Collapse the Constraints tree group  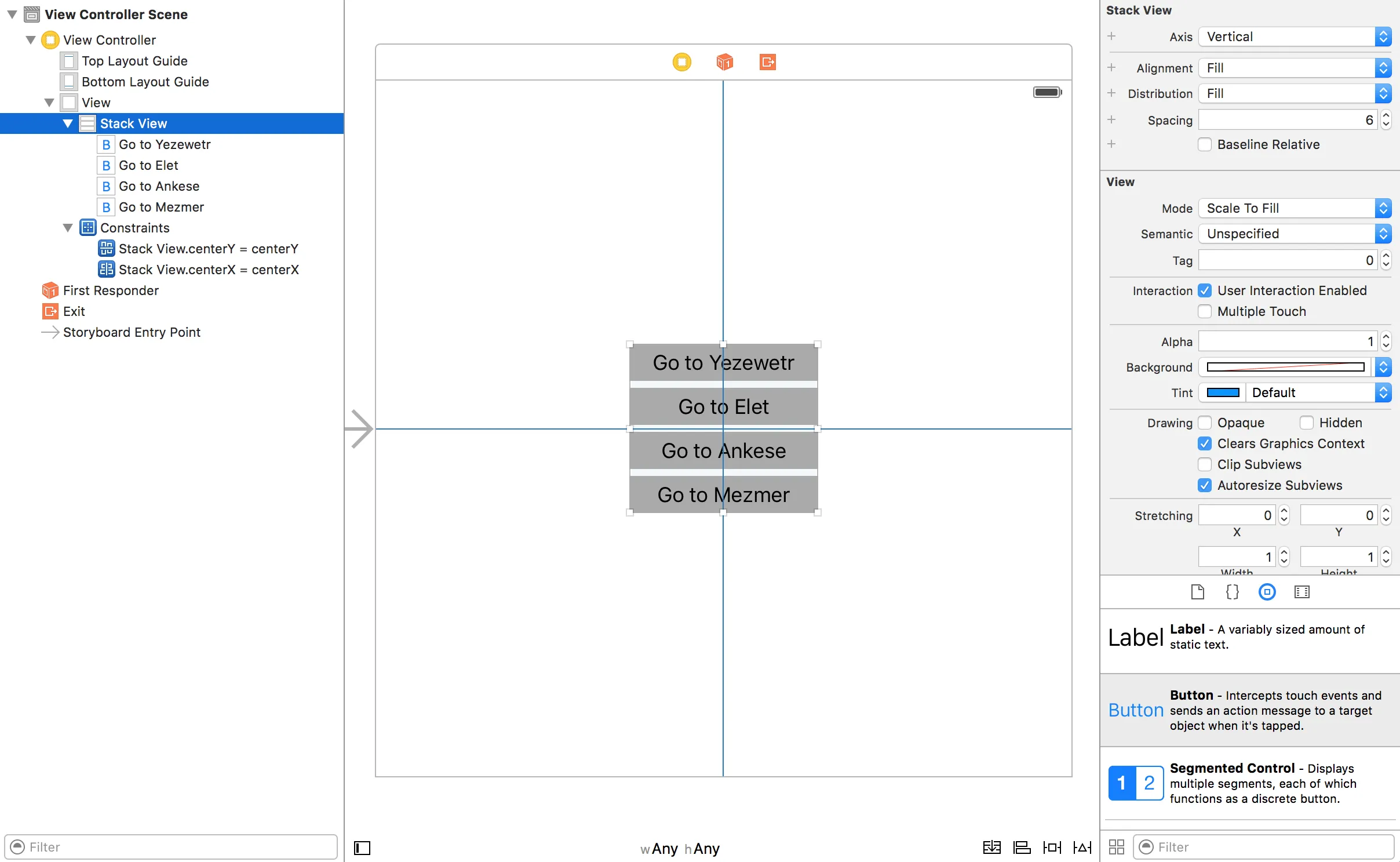(68, 228)
